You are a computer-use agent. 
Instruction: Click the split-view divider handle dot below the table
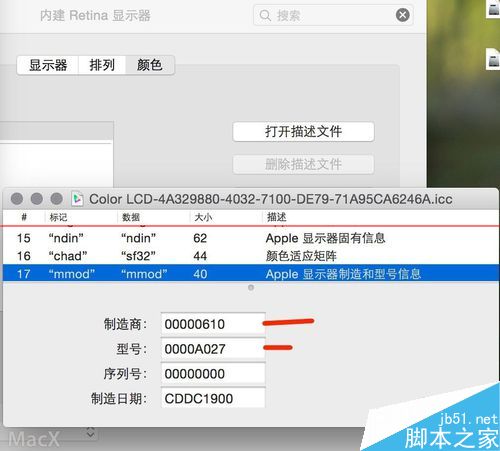(251, 287)
